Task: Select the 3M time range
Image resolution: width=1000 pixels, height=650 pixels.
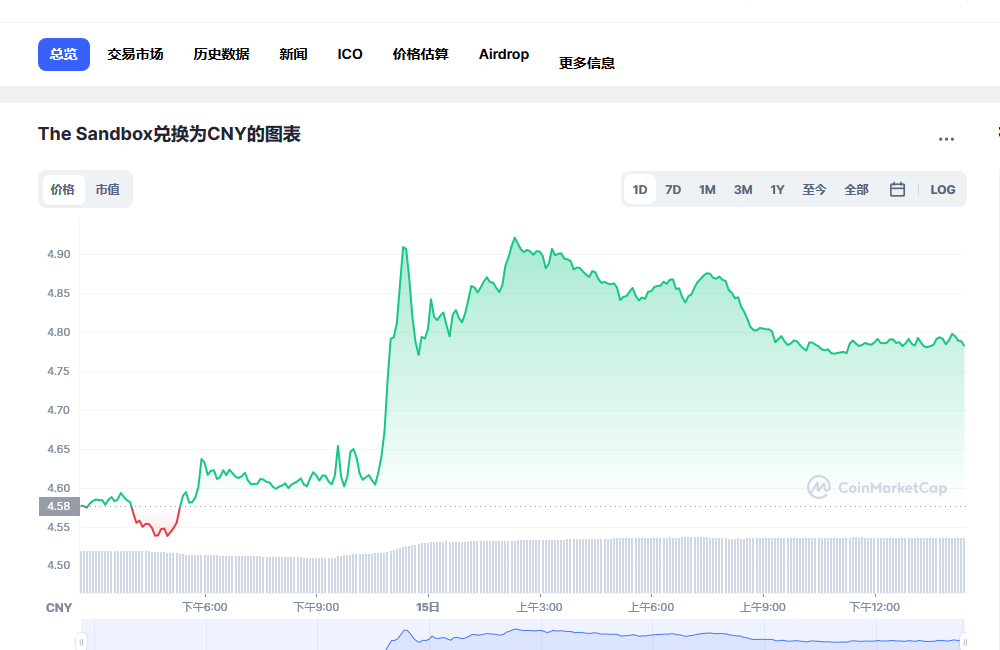Action: [743, 189]
